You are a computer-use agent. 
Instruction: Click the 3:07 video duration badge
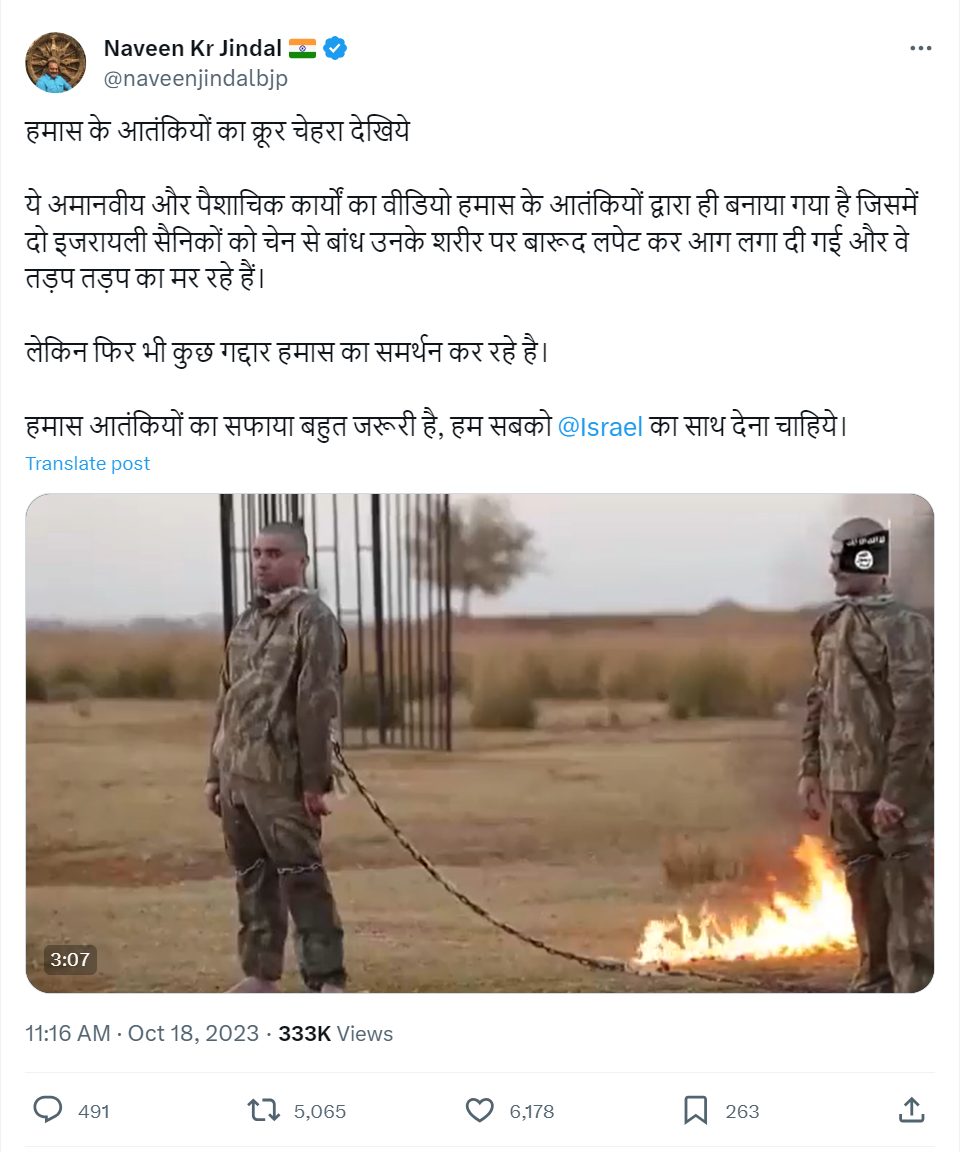point(70,959)
